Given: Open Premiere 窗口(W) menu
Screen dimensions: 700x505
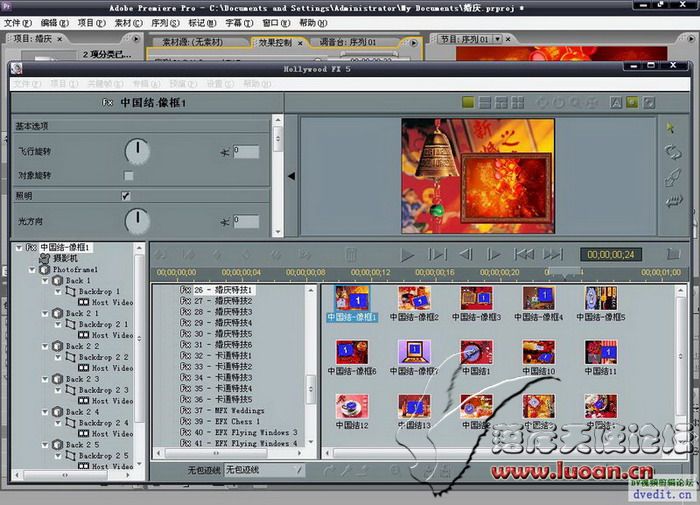Looking at the screenshot, I should click(276, 23).
